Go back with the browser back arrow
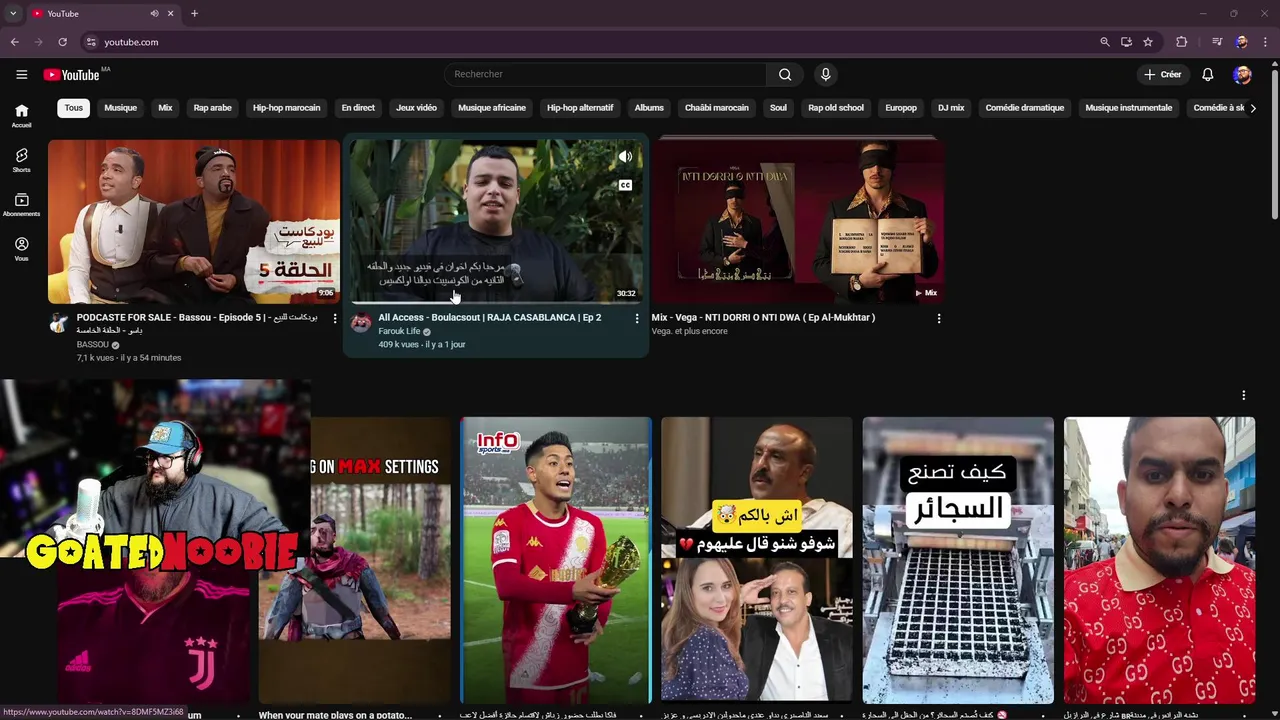The image size is (1280, 720). coord(14,42)
